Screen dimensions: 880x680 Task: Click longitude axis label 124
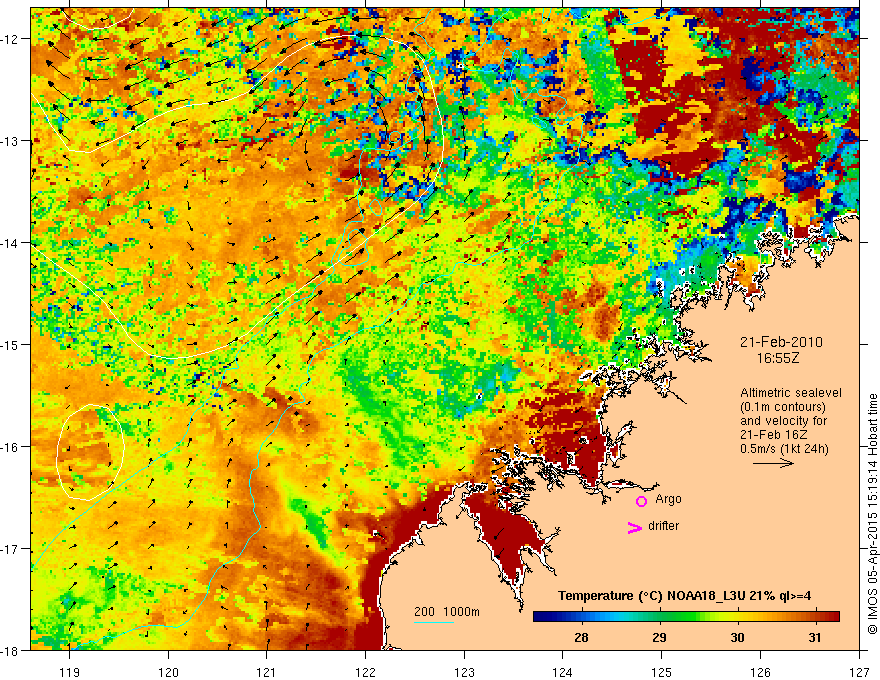[563, 672]
